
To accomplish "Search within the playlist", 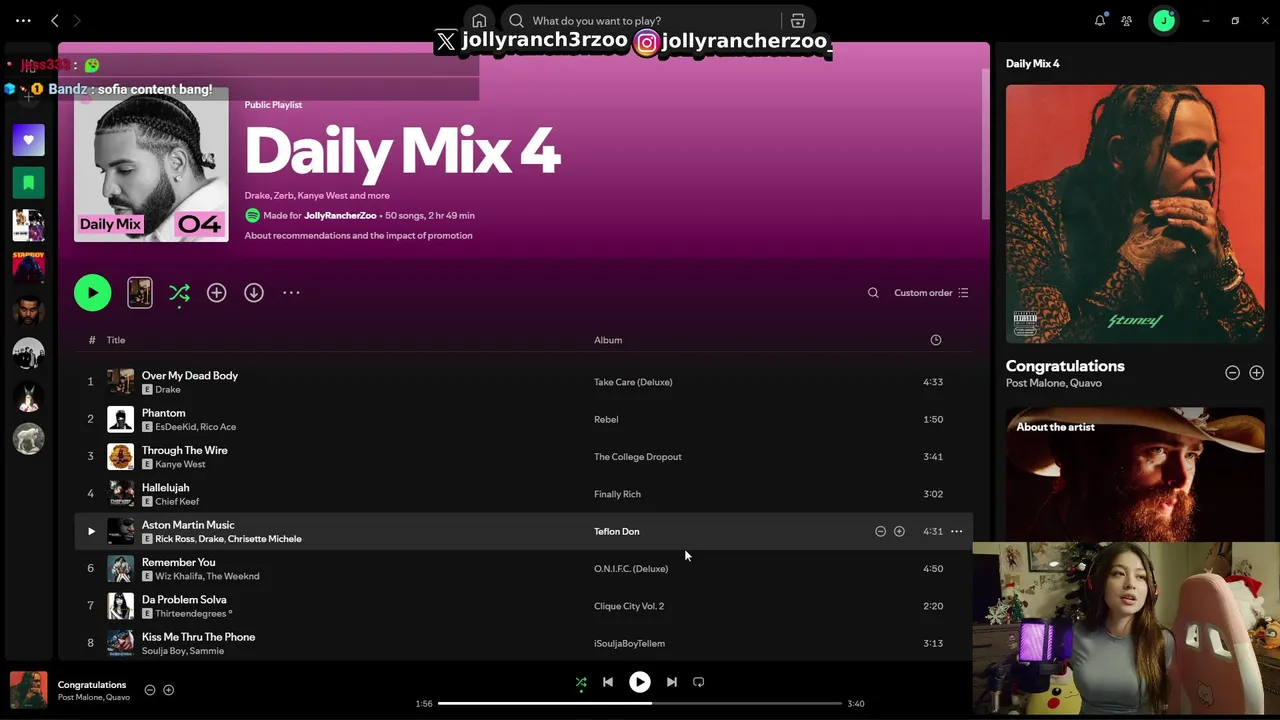I will click(873, 293).
